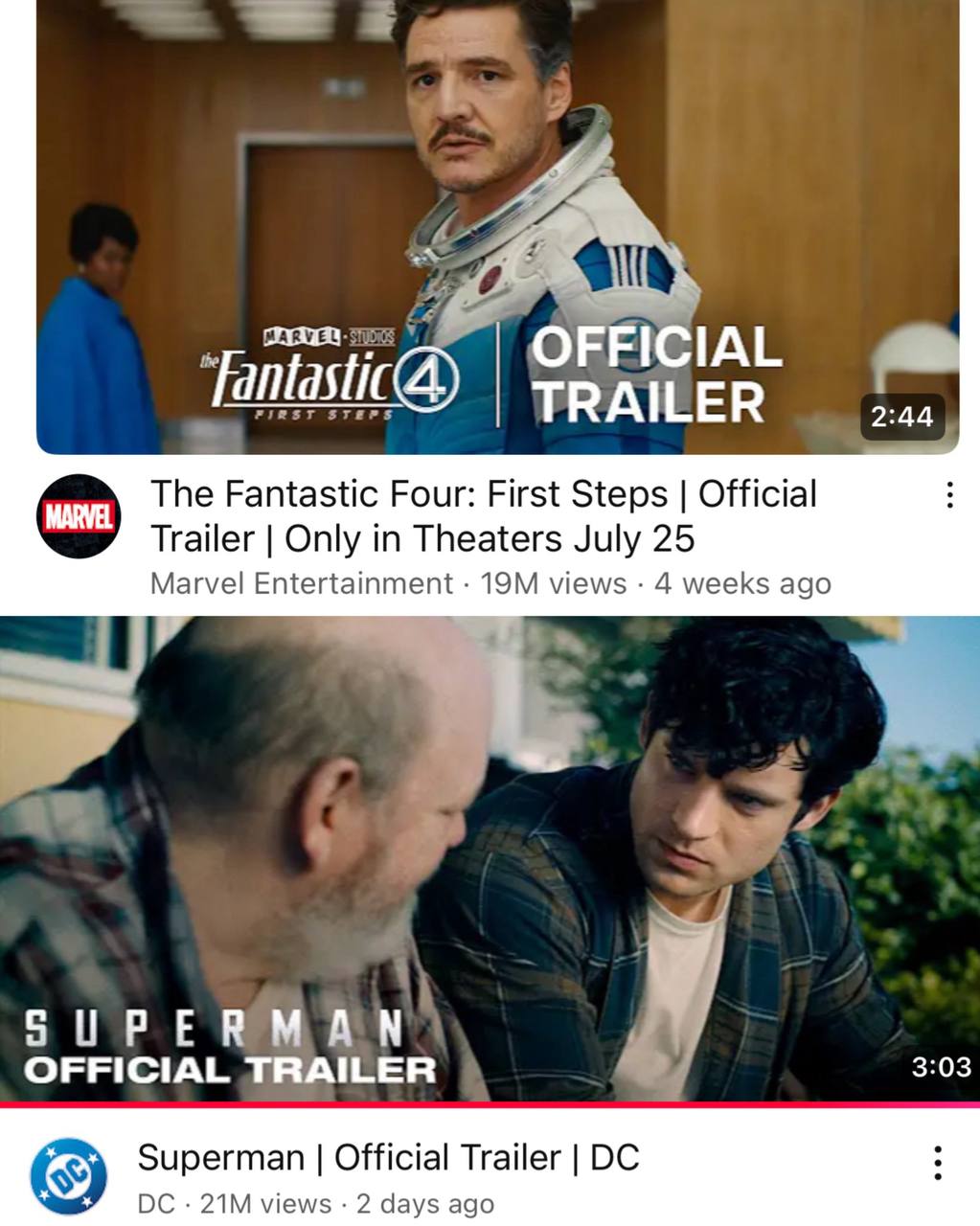
Task: Click the "4 weeks ago" upload date
Action: [x=742, y=584]
